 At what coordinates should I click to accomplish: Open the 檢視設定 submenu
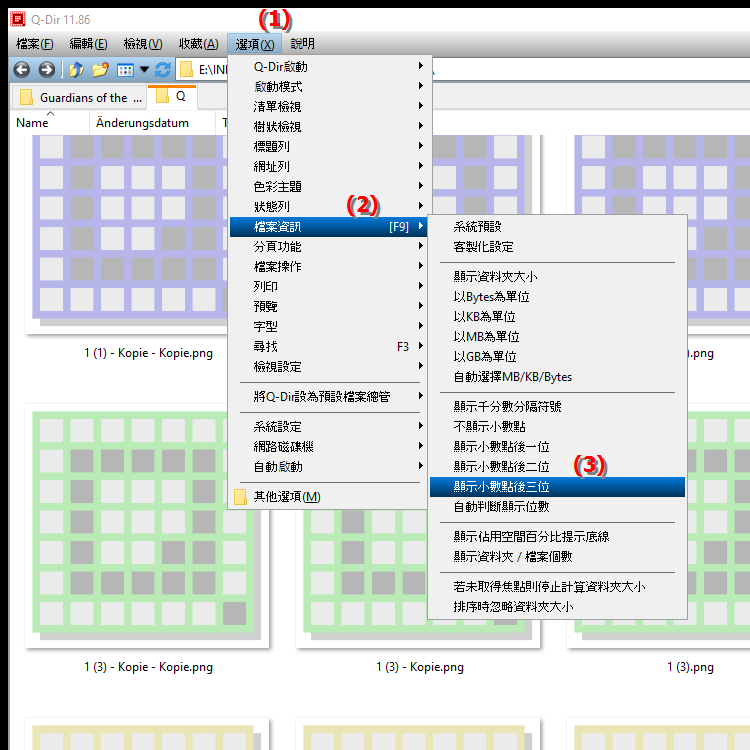tap(330, 366)
